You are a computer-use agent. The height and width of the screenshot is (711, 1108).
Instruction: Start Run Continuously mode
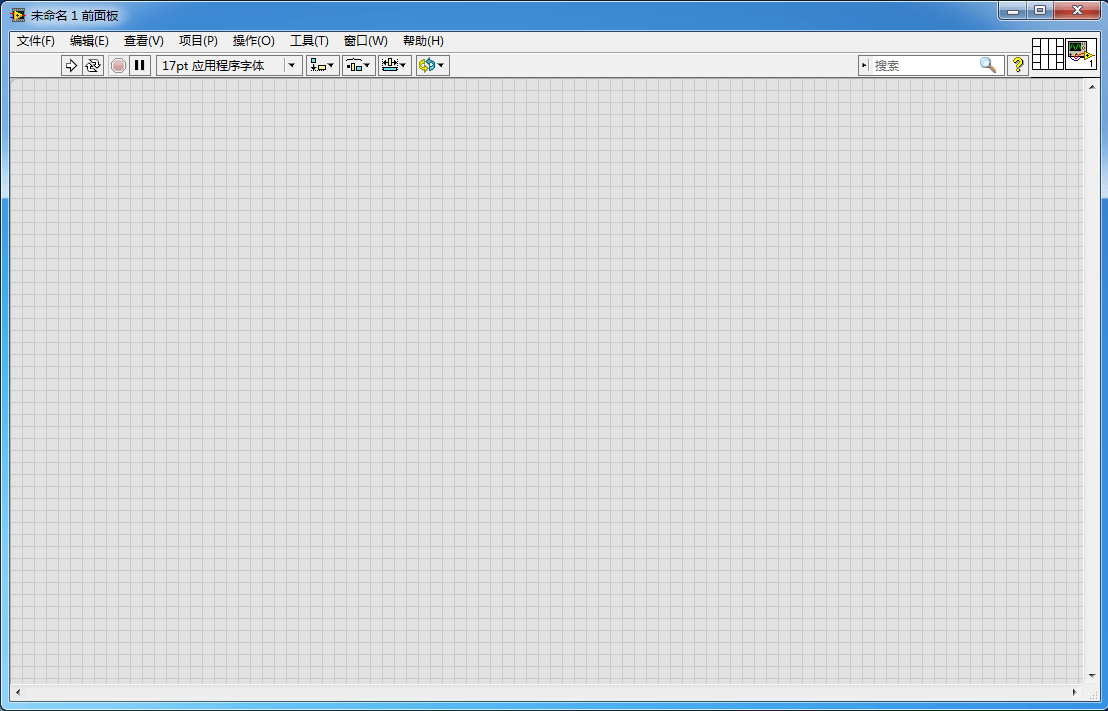click(93, 66)
